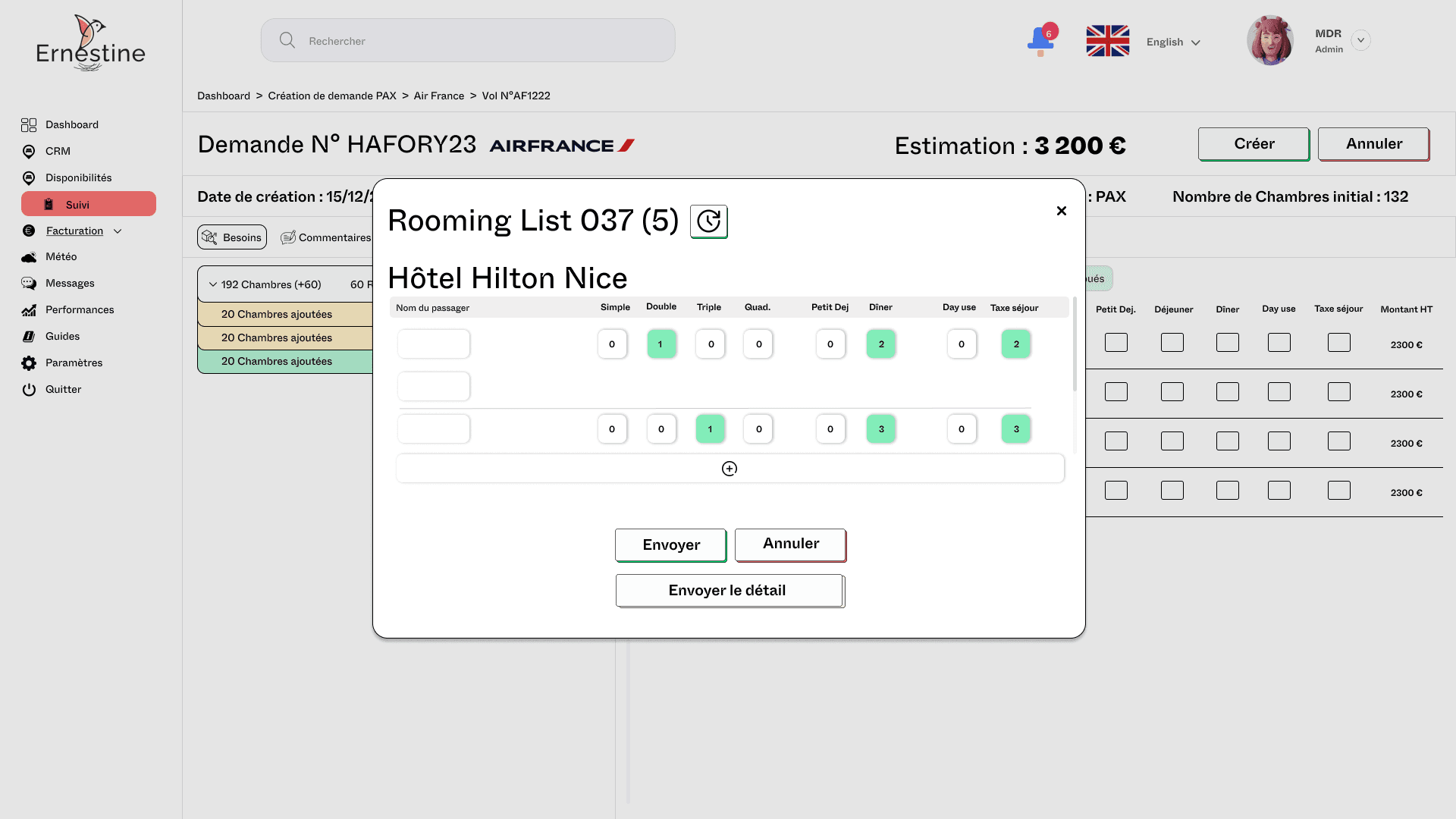
Task: Collapse the 192 Chambres (+60) group
Action: click(213, 285)
